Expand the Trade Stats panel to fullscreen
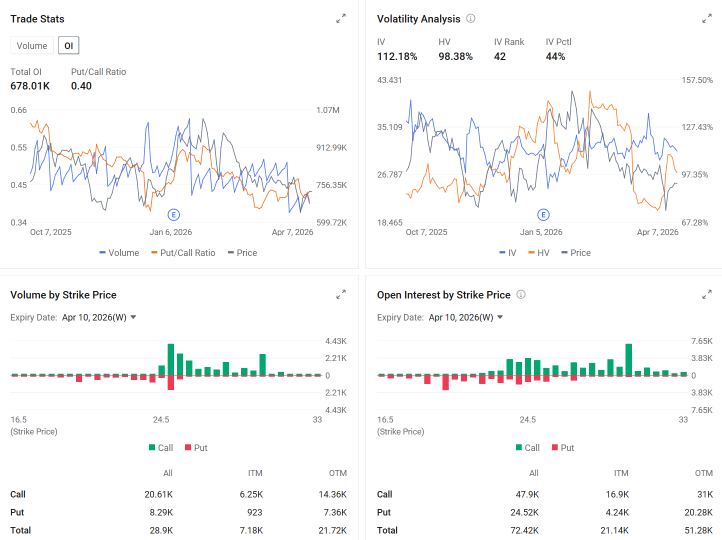This screenshot has height=540, width=722. tap(341, 19)
